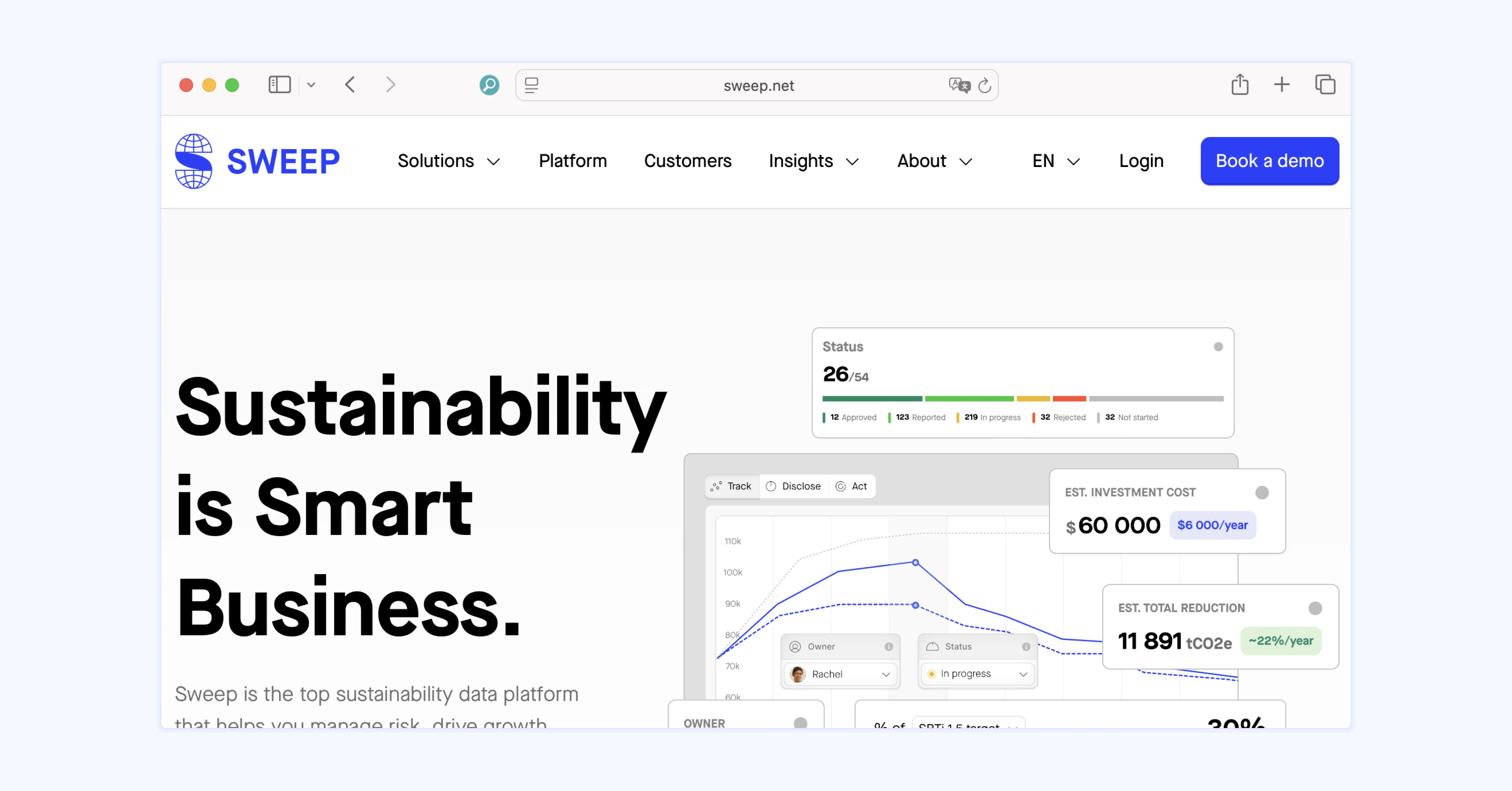Click the '123 Reported' legend entry
This screenshot has height=791, width=1512.
pos(917,417)
